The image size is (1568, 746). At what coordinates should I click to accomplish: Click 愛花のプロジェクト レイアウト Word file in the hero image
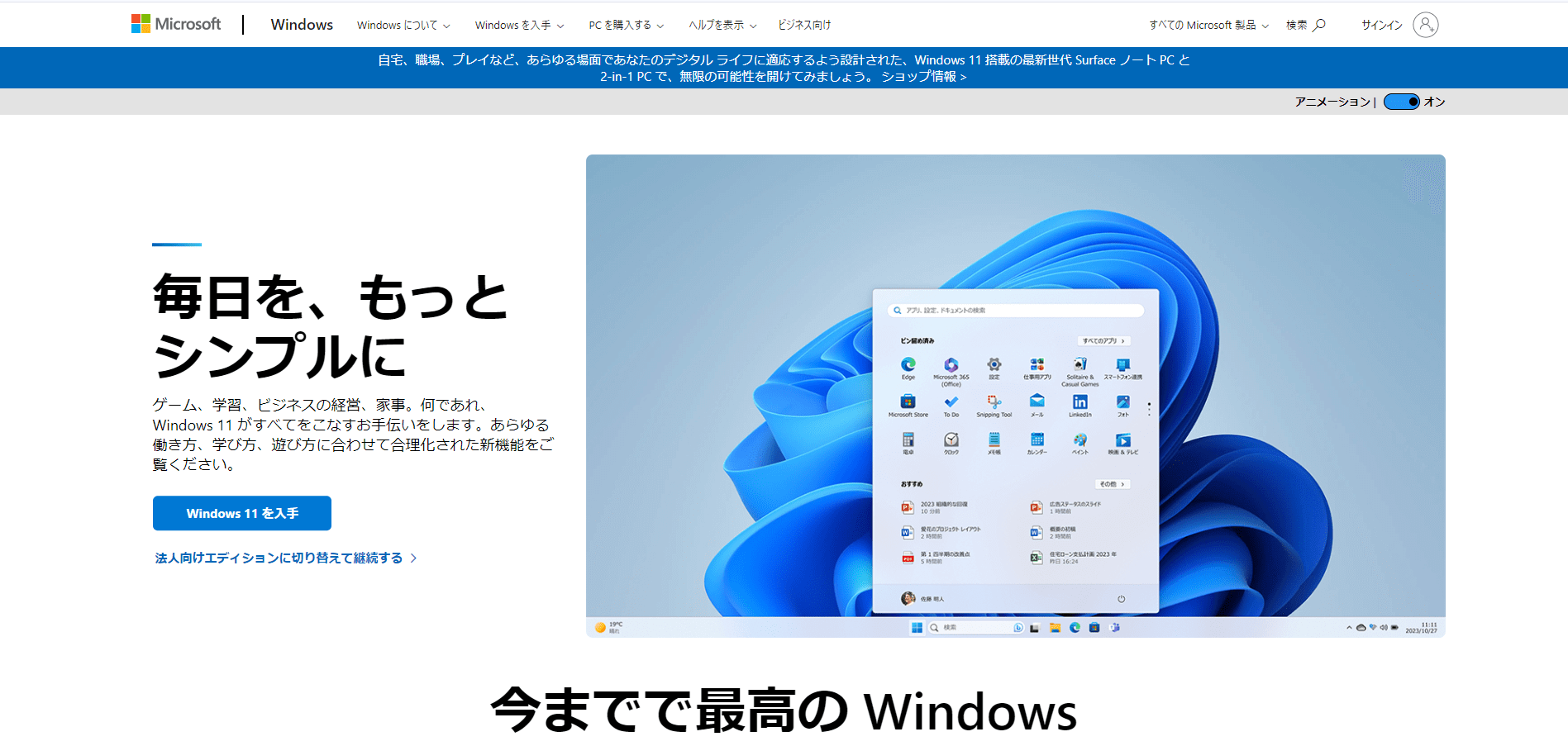(x=941, y=532)
